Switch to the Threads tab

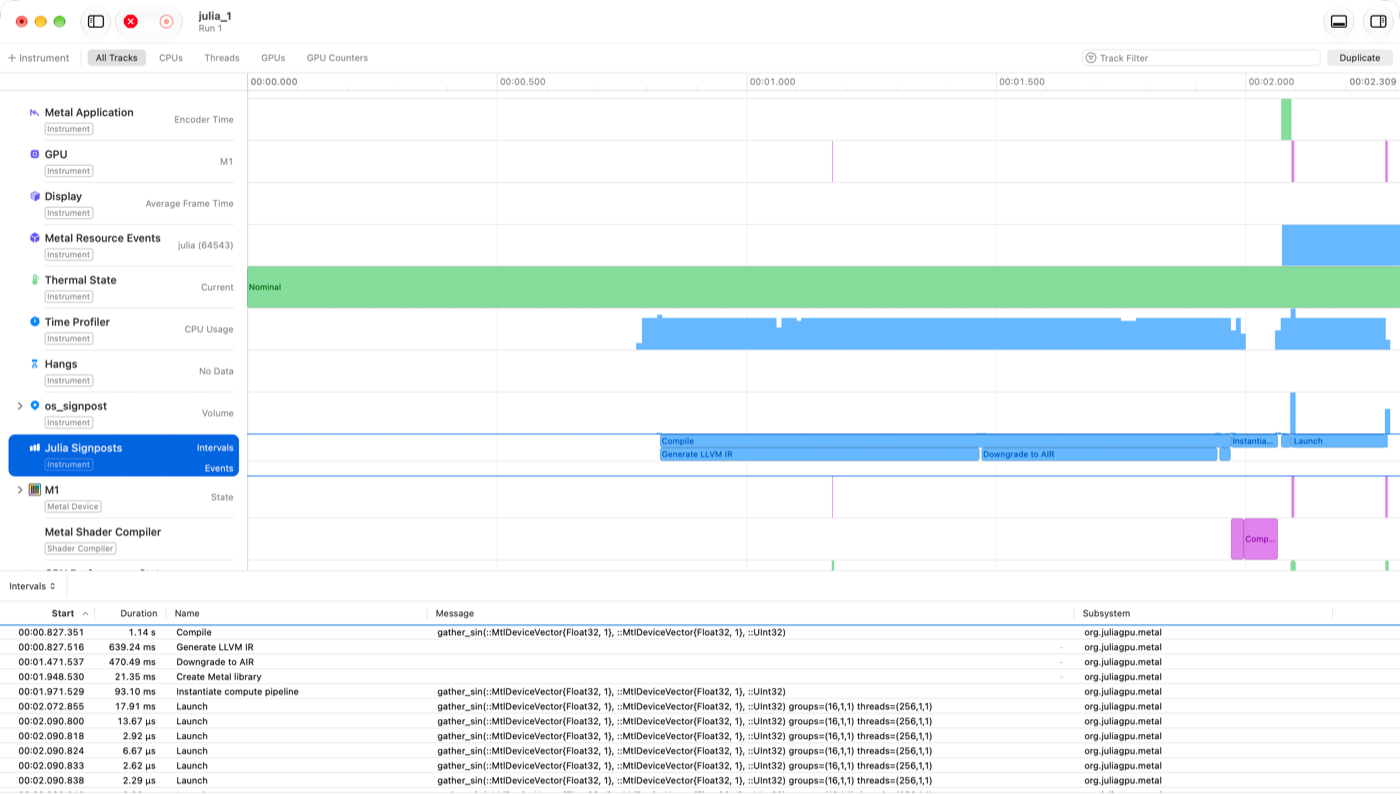point(222,58)
